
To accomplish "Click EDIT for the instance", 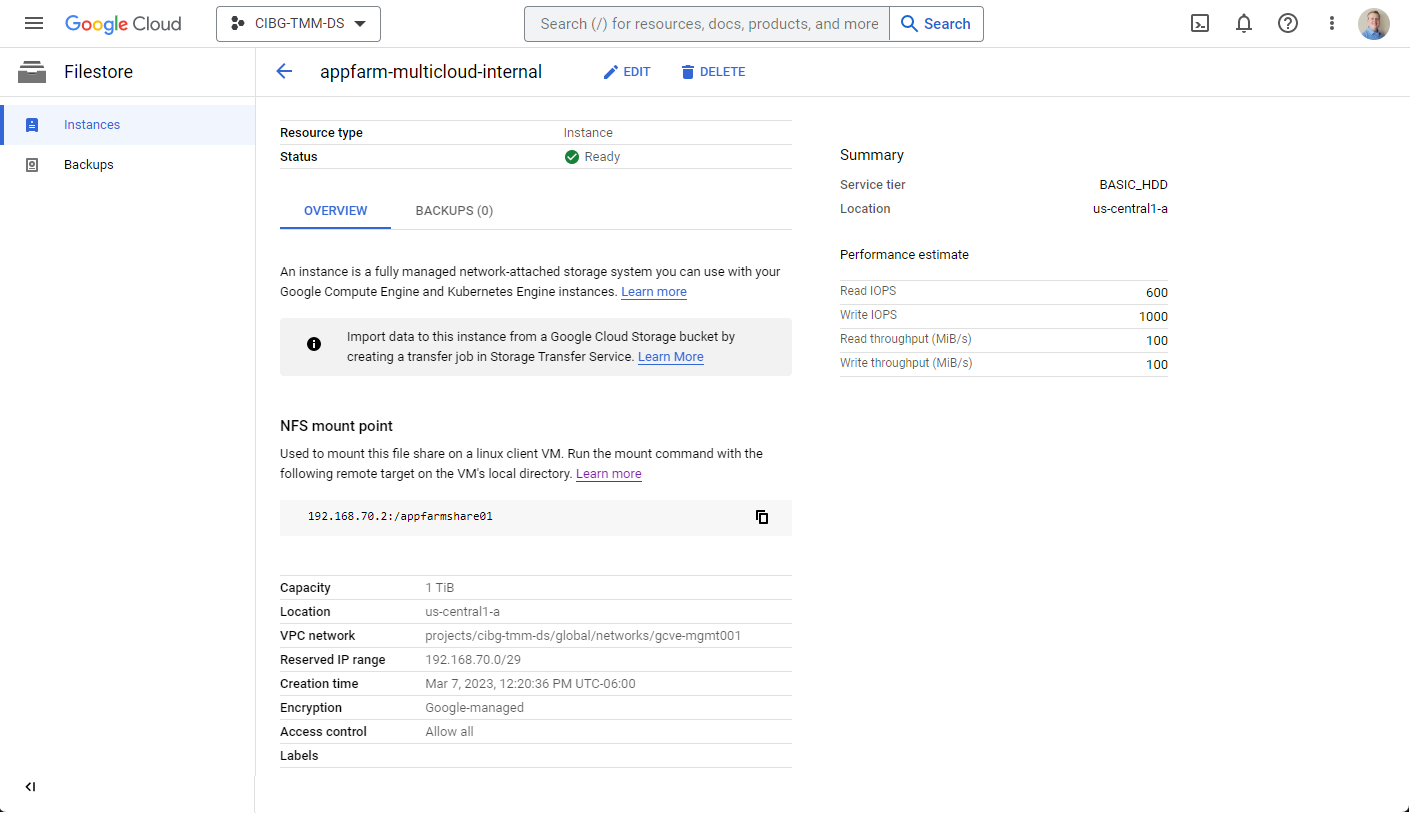I will point(627,72).
